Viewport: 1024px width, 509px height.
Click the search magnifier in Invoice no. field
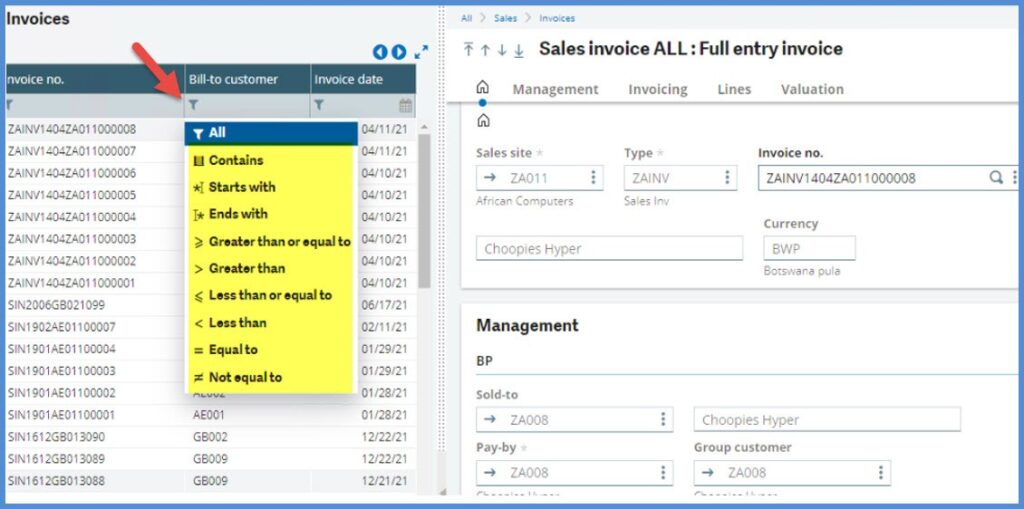[x=996, y=177]
